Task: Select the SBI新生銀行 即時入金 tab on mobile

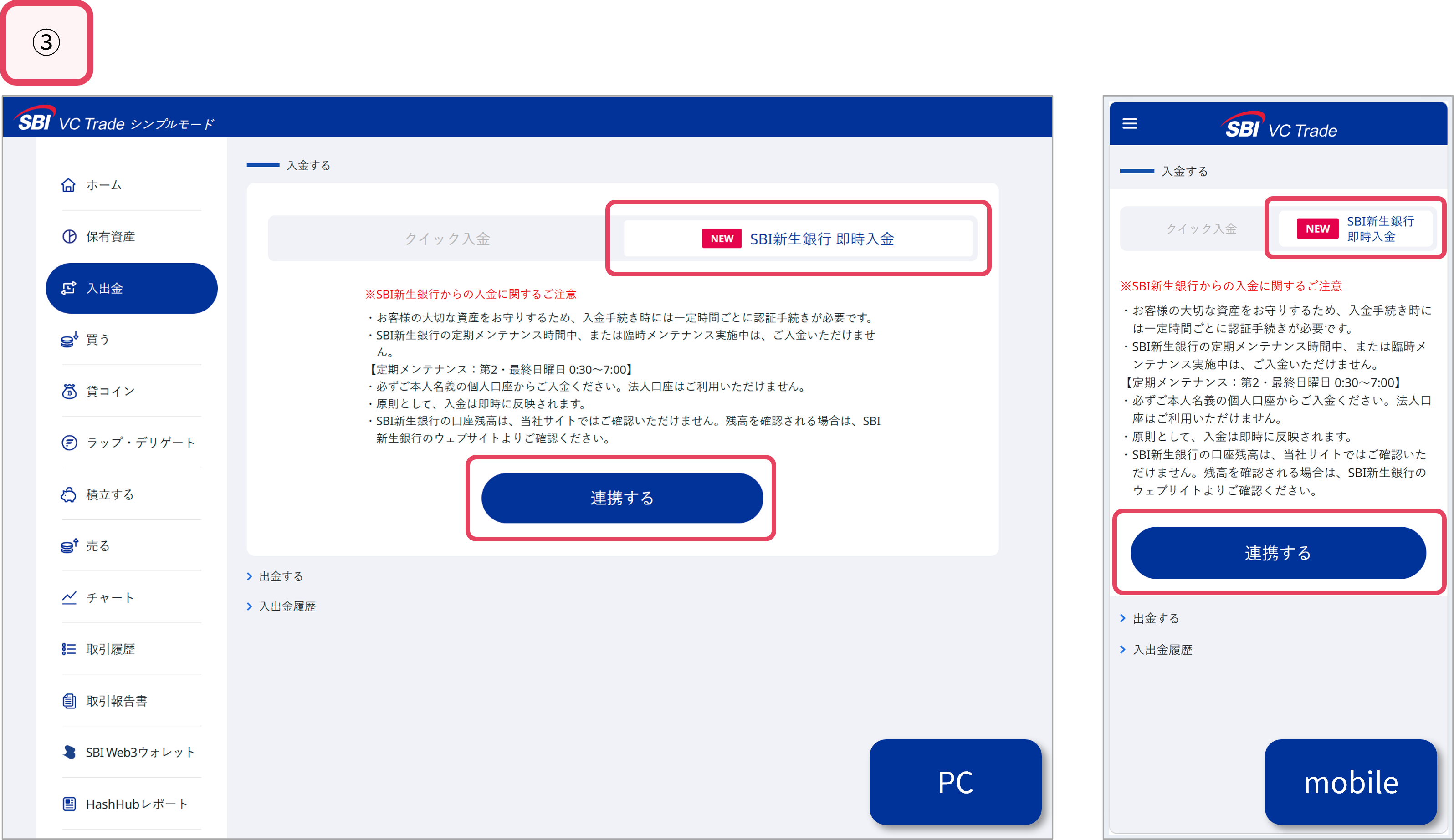Action: (1356, 229)
